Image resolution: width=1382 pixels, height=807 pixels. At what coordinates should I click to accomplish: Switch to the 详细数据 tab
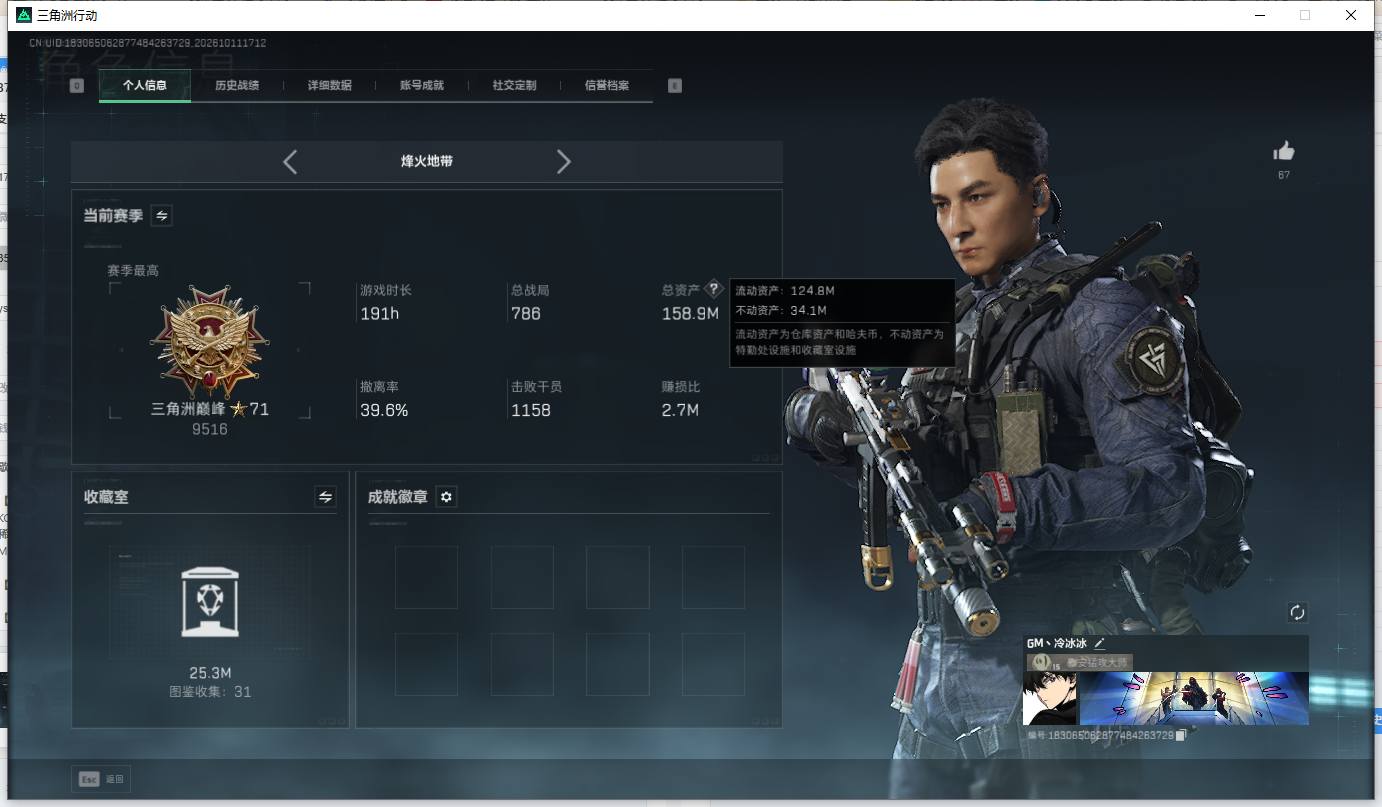(x=330, y=85)
